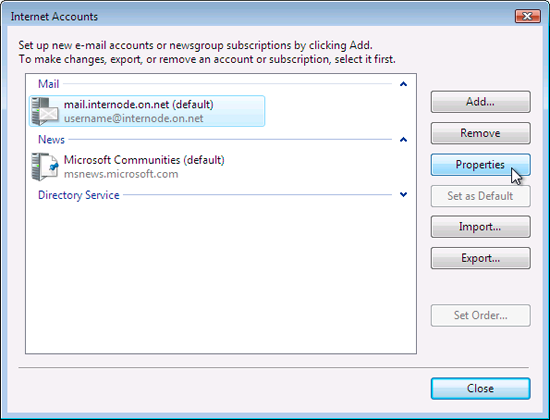This screenshot has width=550, height=420.
Task: Collapse the News section chevron
Action: click(x=403, y=140)
